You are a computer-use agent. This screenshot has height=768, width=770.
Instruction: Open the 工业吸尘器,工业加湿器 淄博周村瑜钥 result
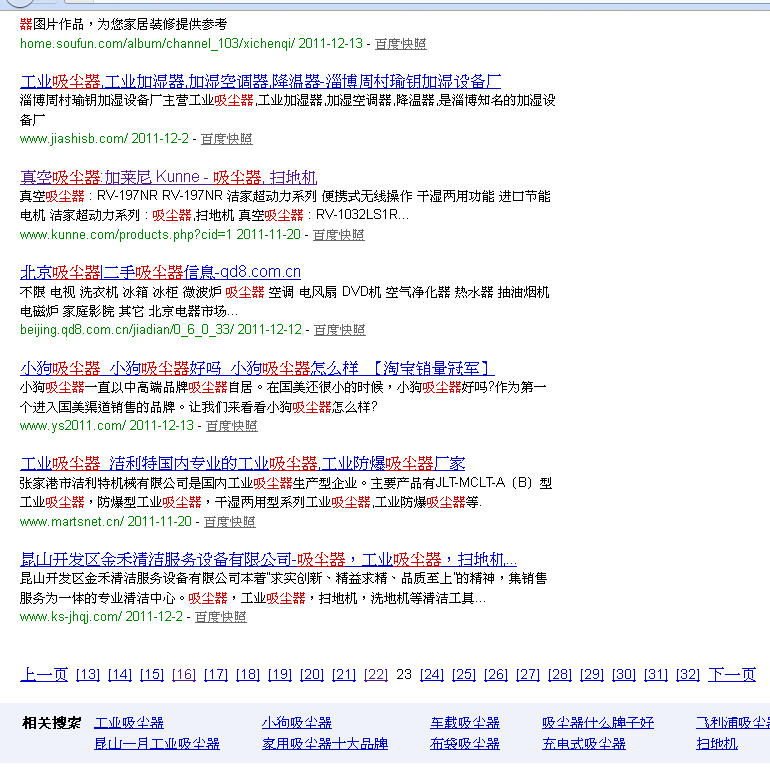(260, 82)
